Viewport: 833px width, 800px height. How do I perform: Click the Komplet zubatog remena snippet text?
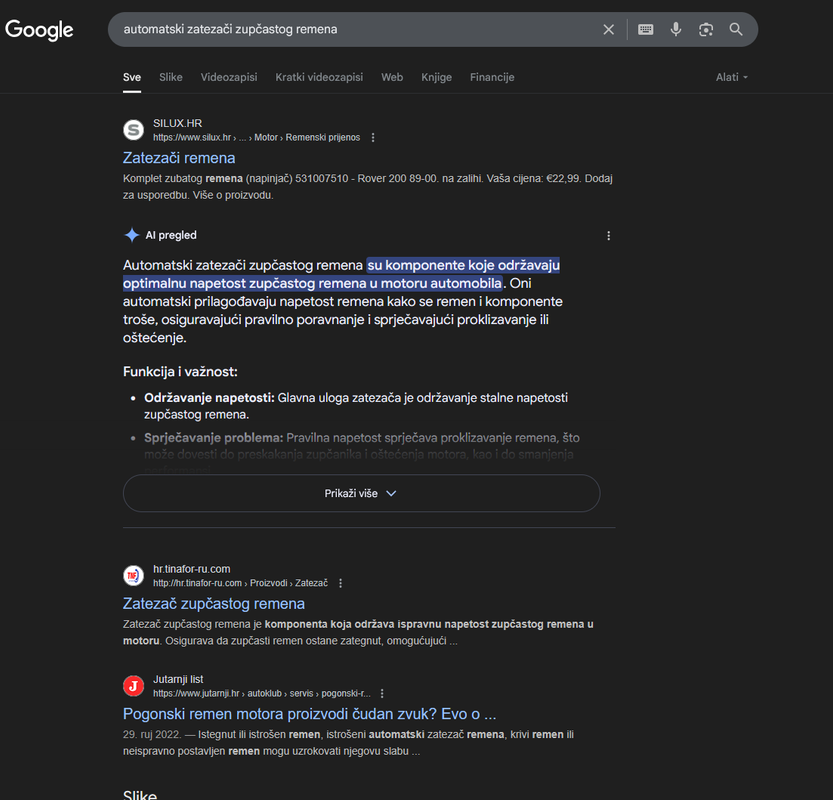(x=368, y=187)
